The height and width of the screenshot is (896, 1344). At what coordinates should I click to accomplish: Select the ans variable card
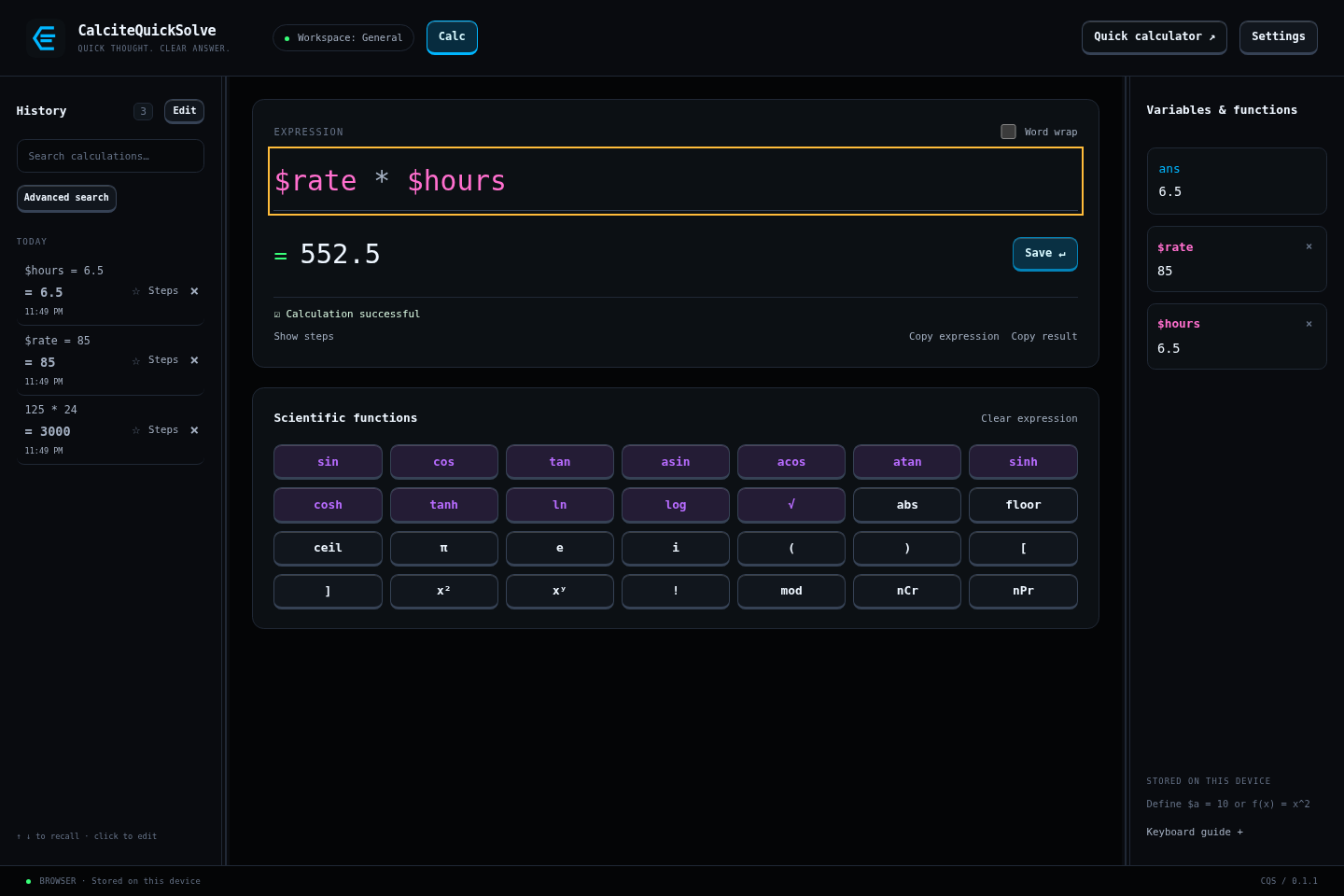coord(1237,181)
